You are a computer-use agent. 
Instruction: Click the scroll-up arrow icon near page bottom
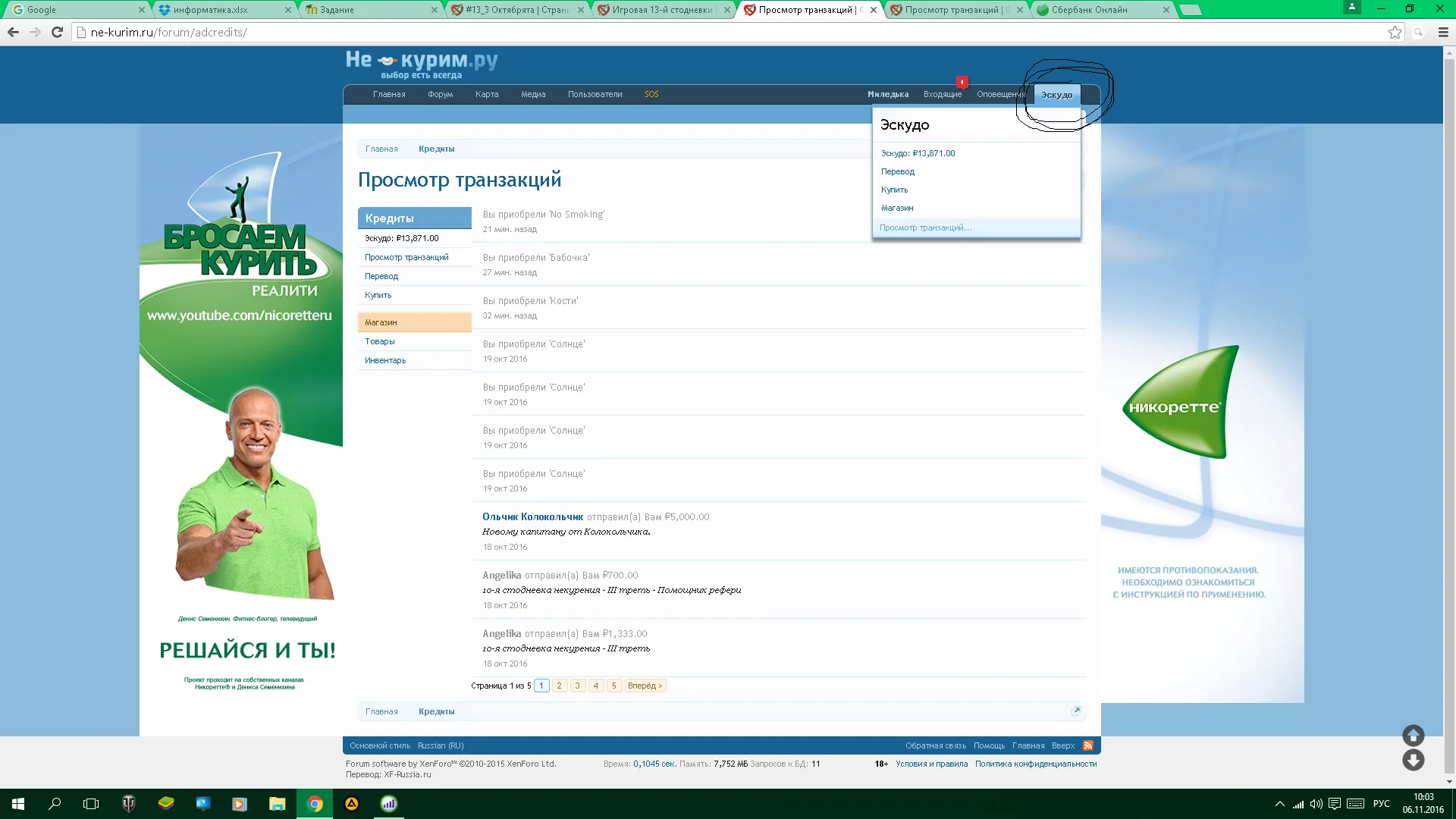[x=1412, y=735]
